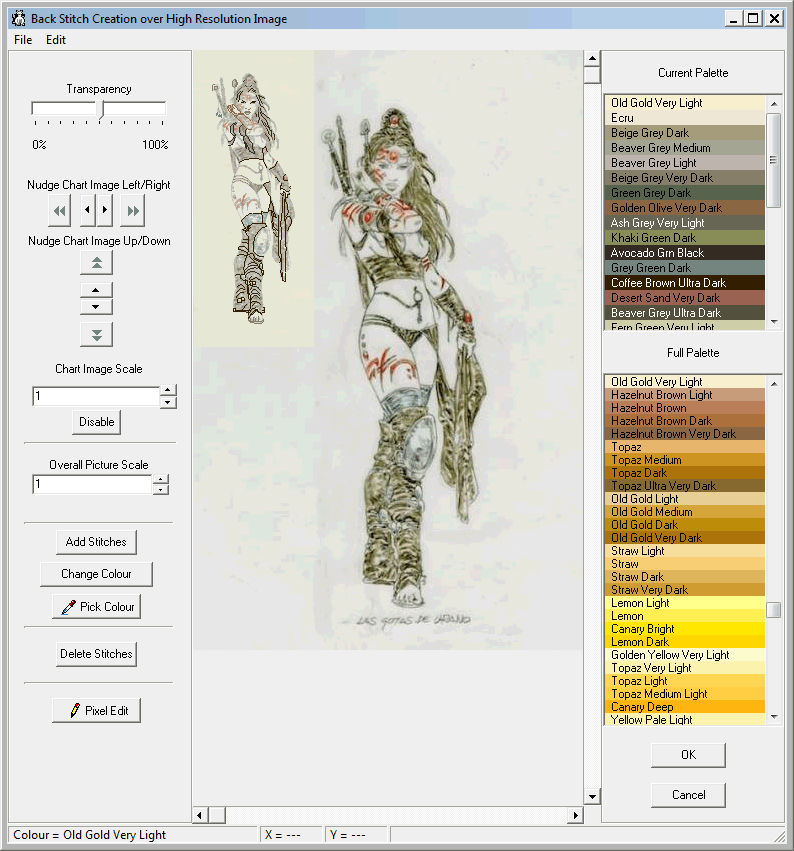Select Golden Yellow Very Light colour
794x851 pixels.
pos(684,655)
